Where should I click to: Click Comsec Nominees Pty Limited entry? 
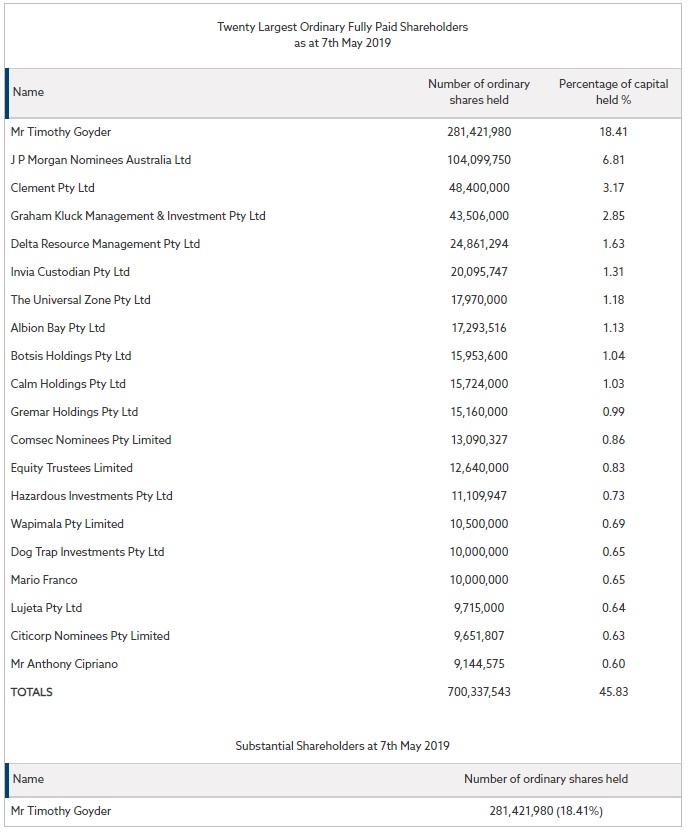[91, 440]
